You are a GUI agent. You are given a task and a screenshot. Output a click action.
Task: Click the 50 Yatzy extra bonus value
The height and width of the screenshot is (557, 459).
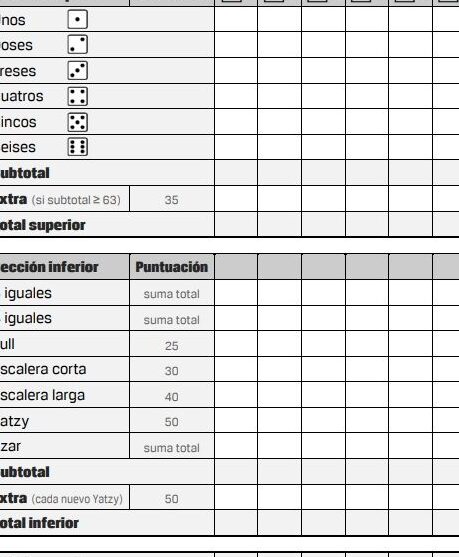tap(172, 499)
